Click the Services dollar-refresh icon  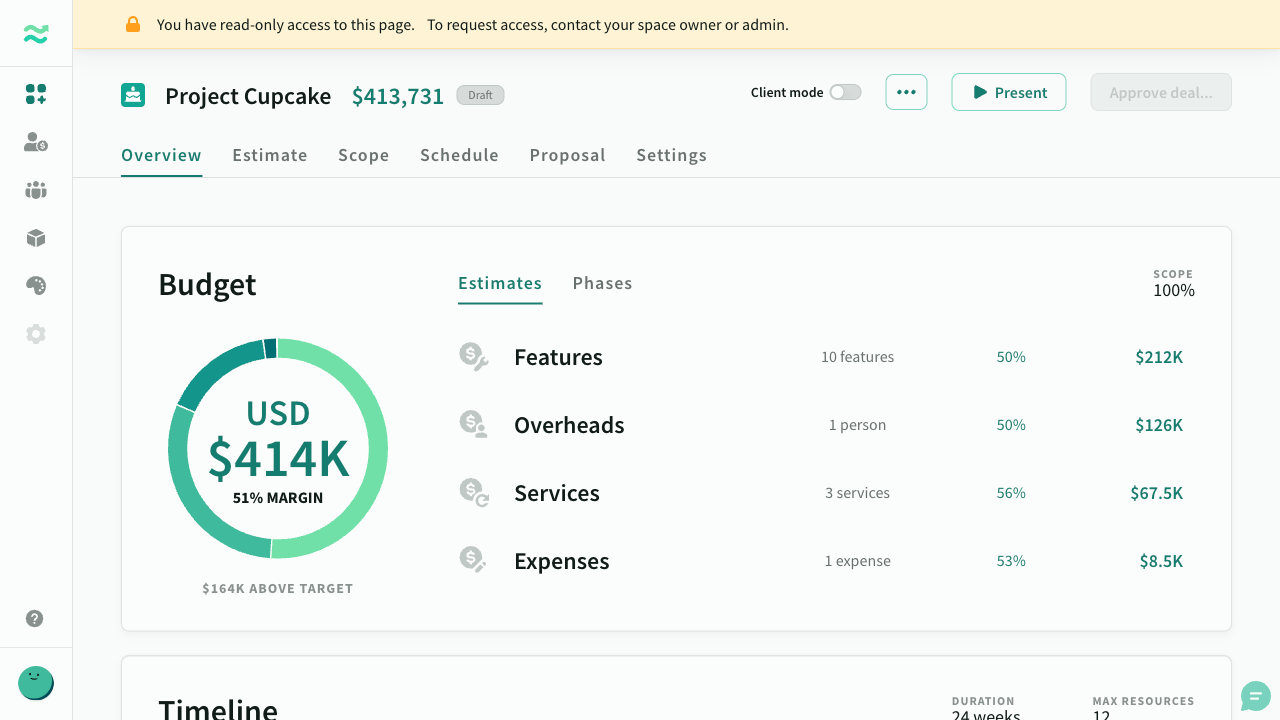(474, 493)
